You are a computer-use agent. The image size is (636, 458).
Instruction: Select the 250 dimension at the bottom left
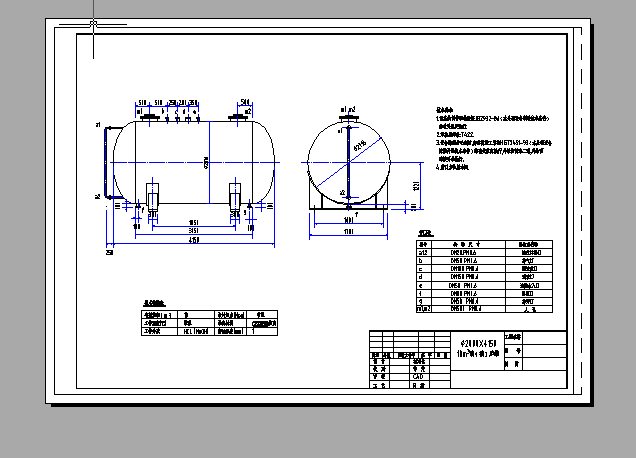click(x=110, y=252)
